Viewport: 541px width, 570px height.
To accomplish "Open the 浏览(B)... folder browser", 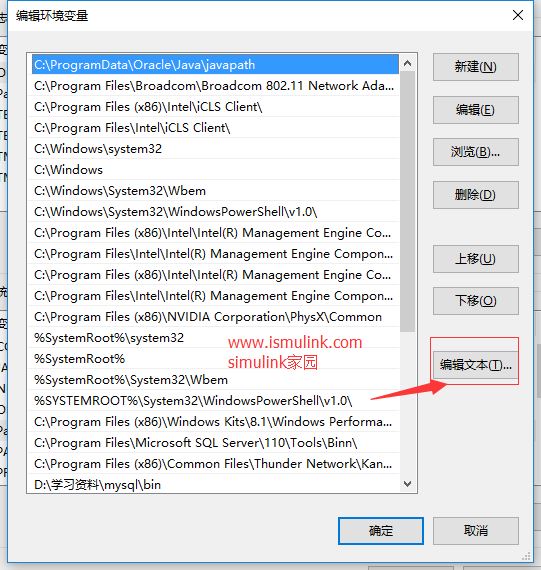I will 476,152.
